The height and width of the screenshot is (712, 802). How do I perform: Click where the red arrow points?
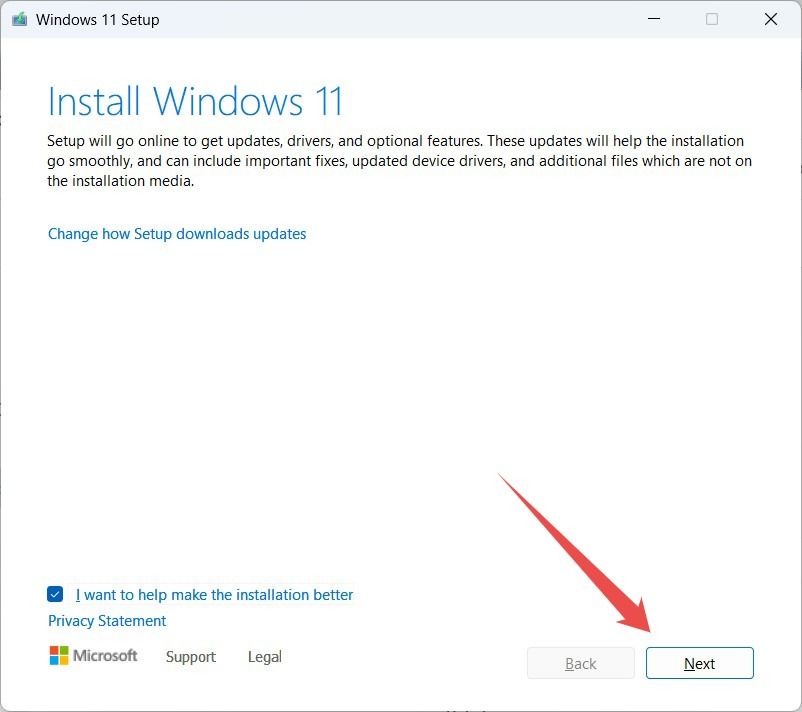pos(699,663)
